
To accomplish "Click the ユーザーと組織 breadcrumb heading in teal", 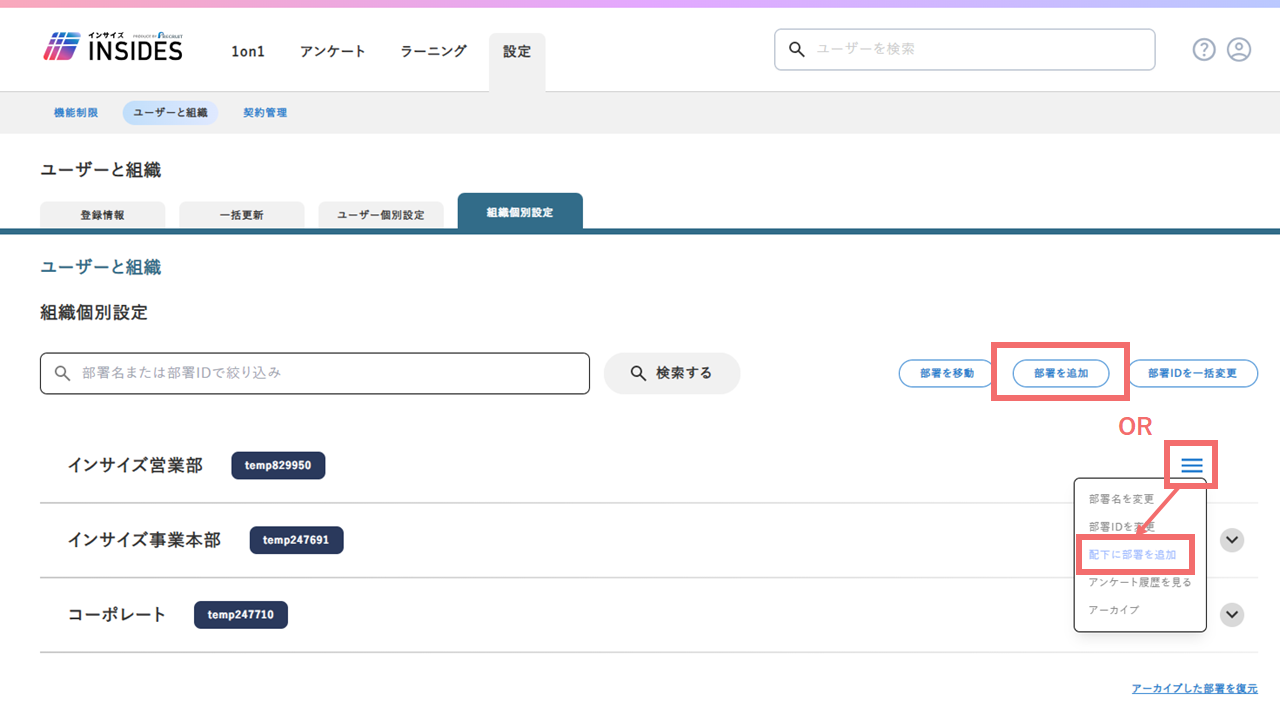I will 100,267.
